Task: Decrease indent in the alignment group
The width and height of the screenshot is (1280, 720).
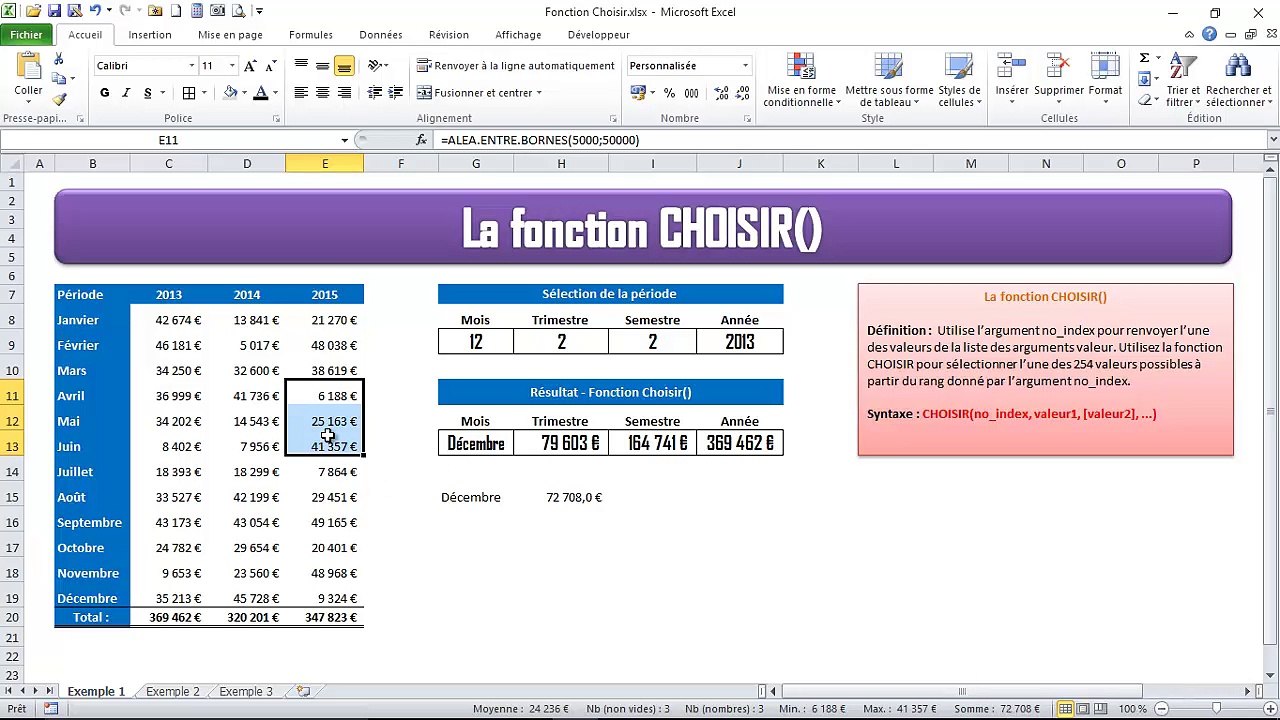Action: [x=375, y=93]
